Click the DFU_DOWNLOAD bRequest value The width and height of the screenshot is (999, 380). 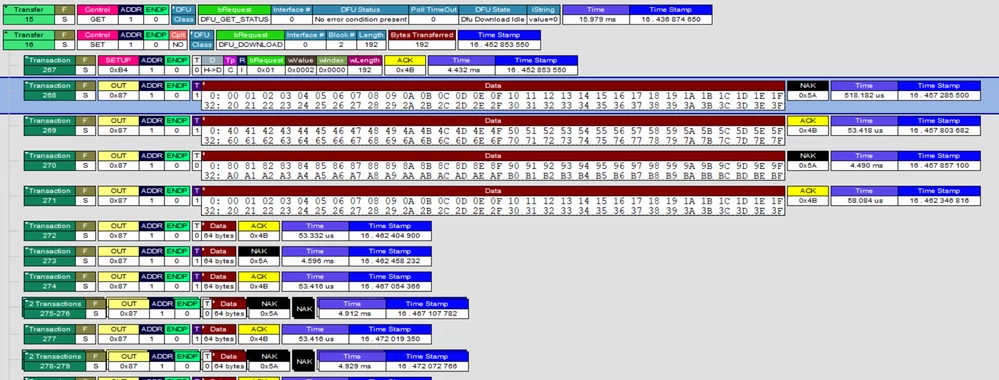(x=250, y=45)
